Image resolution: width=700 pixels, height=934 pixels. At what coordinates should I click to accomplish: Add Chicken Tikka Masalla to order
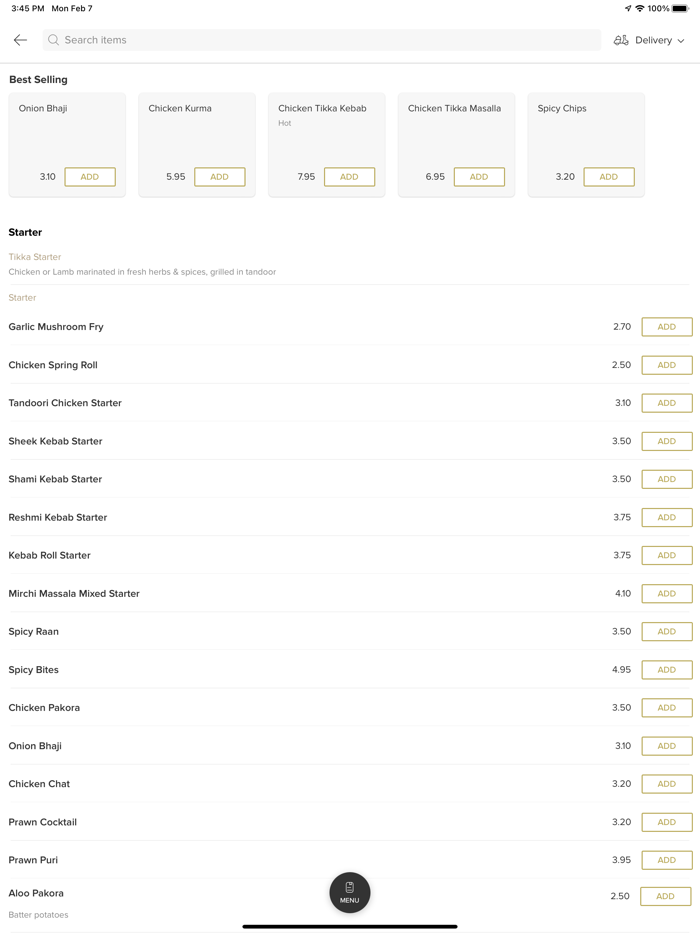click(x=479, y=177)
